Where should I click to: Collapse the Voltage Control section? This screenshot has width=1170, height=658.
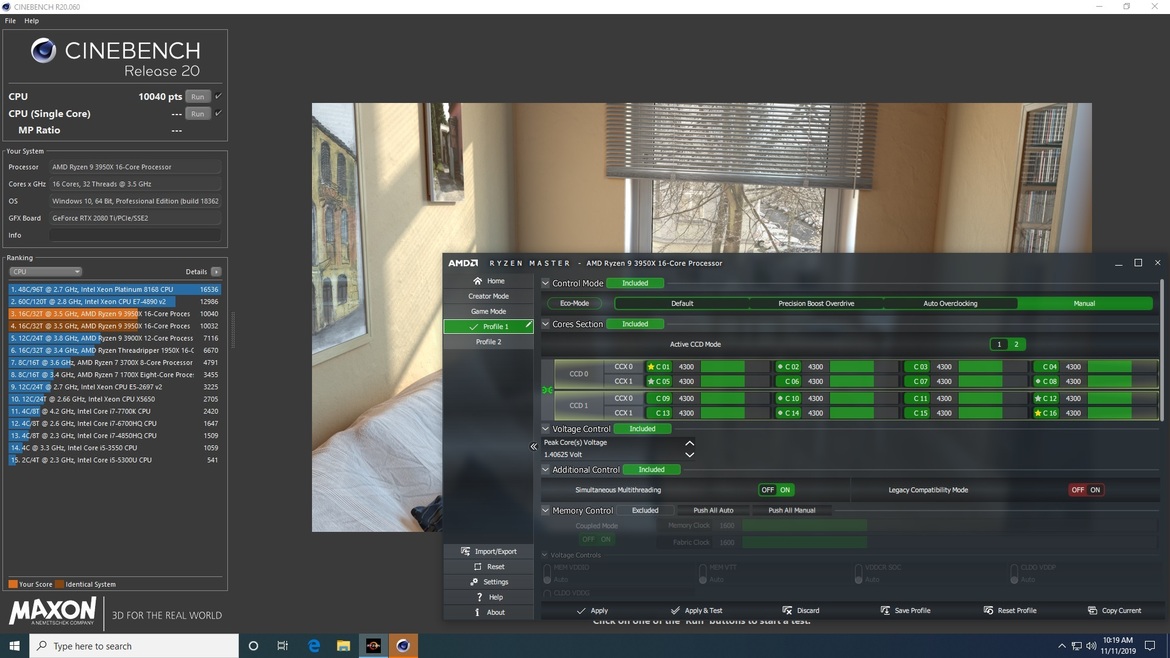click(x=545, y=429)
